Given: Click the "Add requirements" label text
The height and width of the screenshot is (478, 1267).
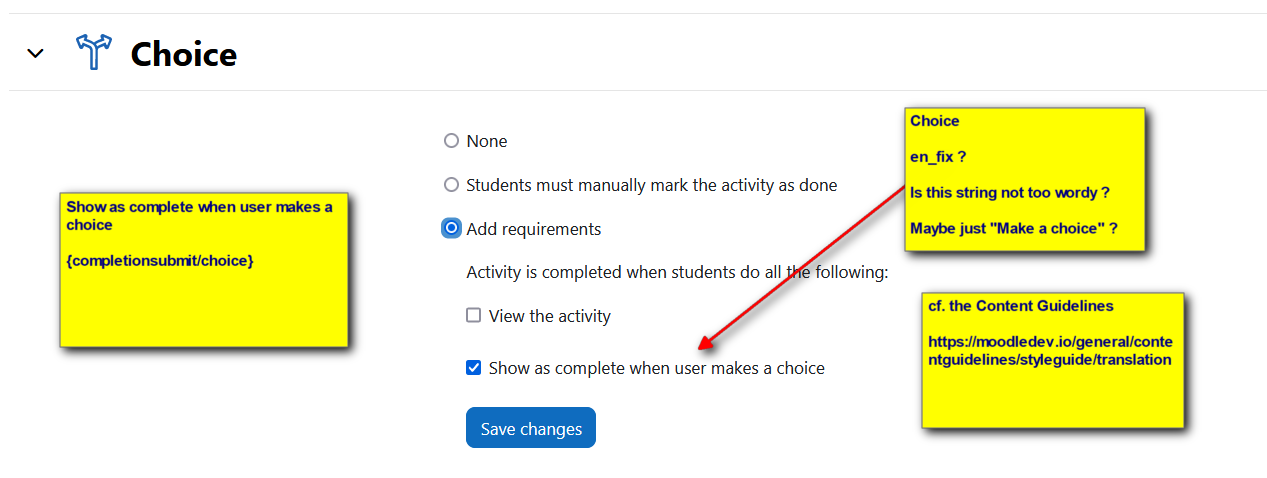Looking at the screenshot, I should pos(534,229).
